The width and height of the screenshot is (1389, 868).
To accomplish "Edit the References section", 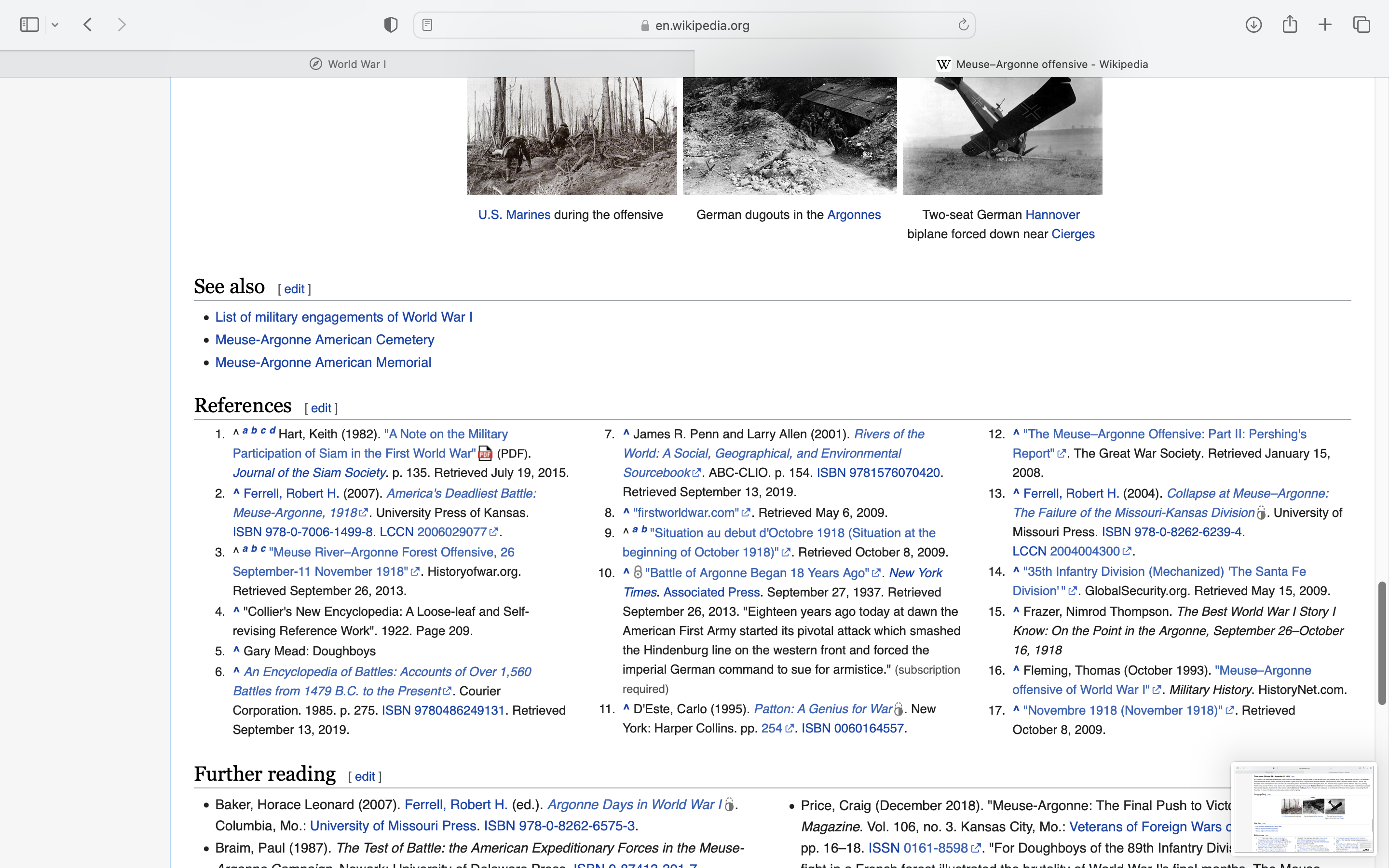I will coord(321,408).
